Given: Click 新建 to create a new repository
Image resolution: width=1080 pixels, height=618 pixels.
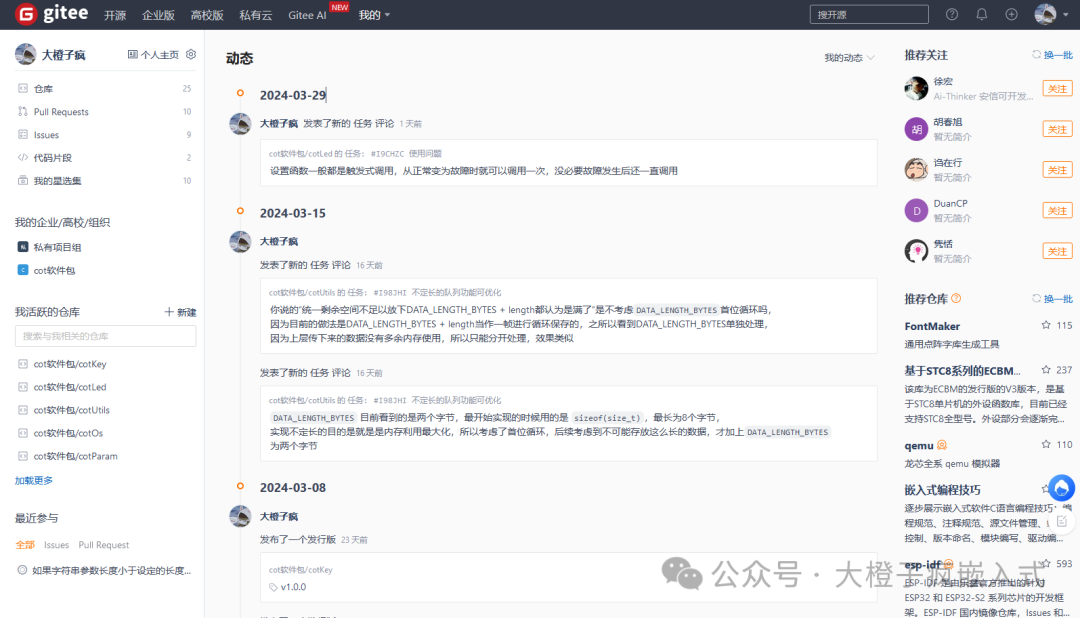Looking at the screenshot, I should click(180, 312).
